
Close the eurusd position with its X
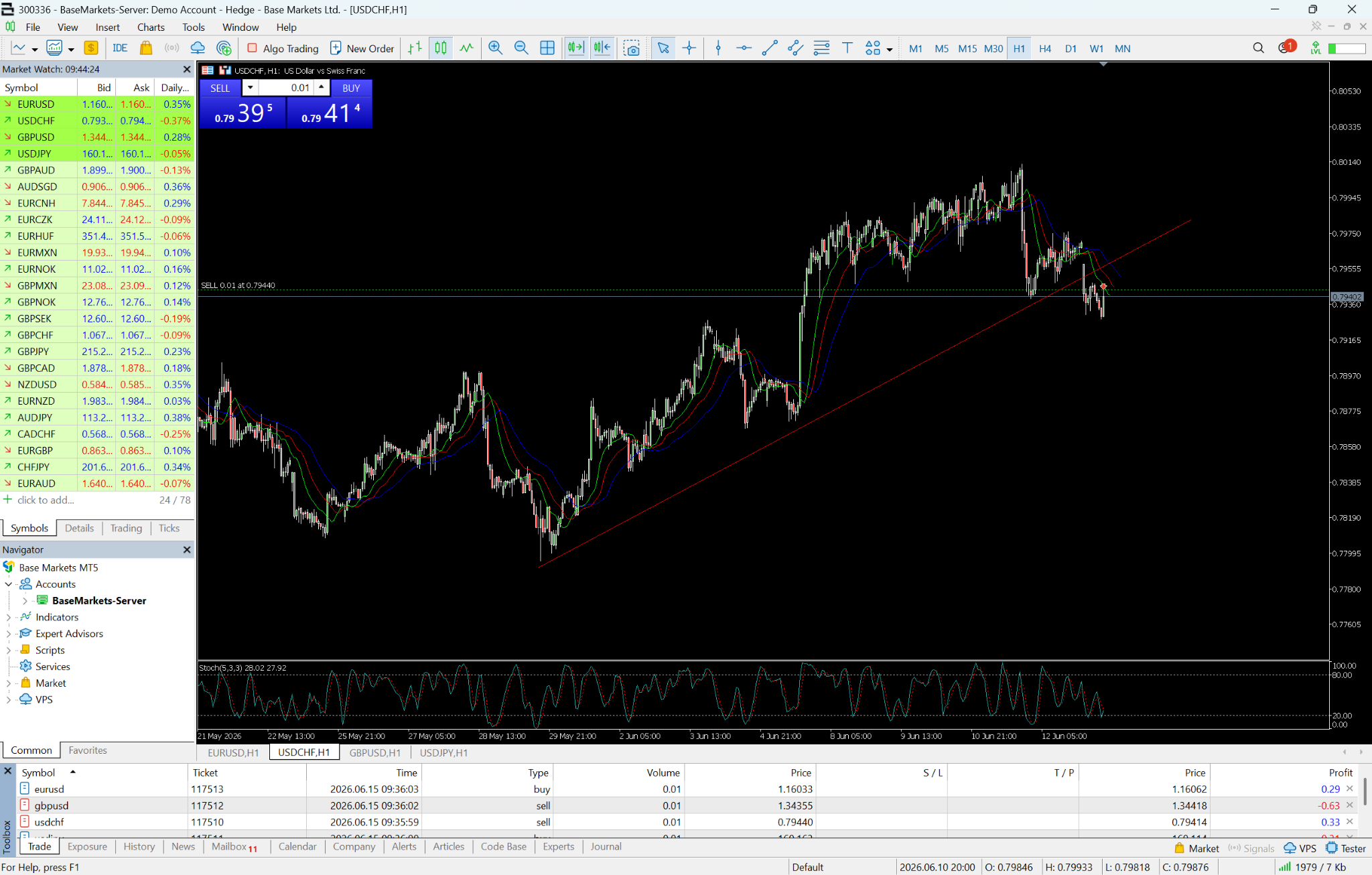(1350, 789)
